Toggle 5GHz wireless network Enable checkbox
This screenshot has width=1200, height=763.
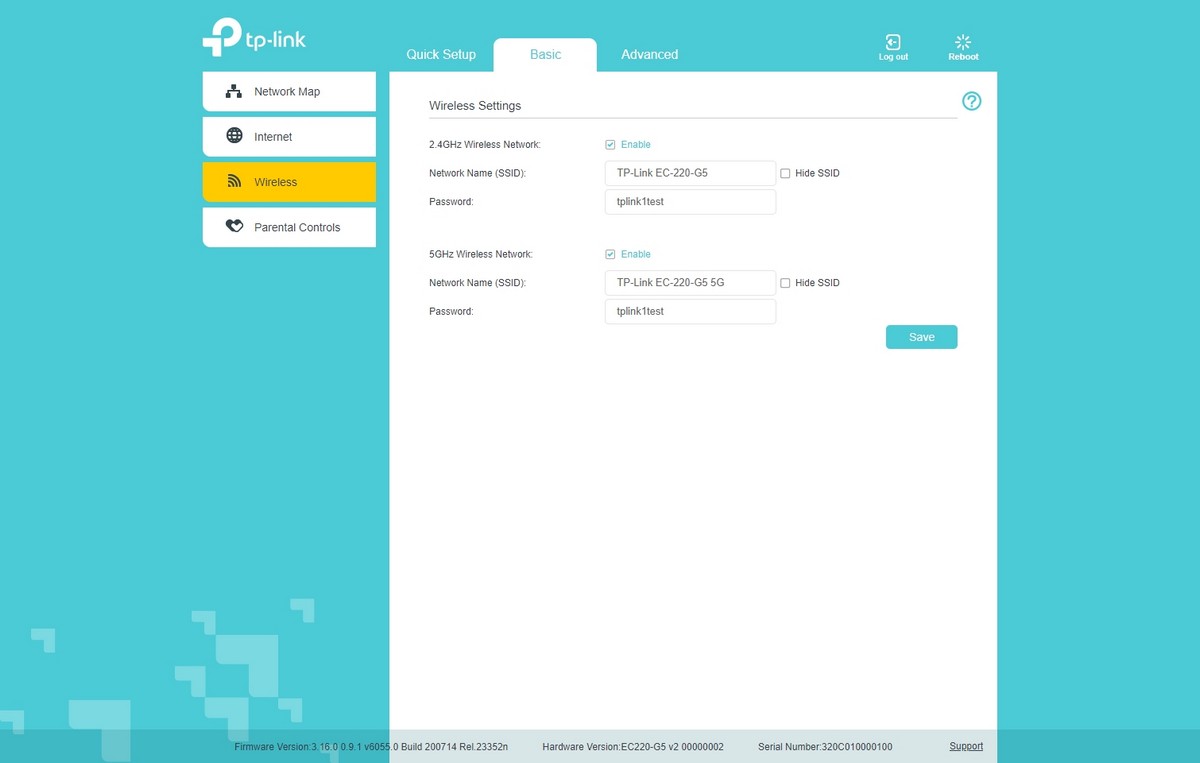pyautogui.click(x=610, y=254)
